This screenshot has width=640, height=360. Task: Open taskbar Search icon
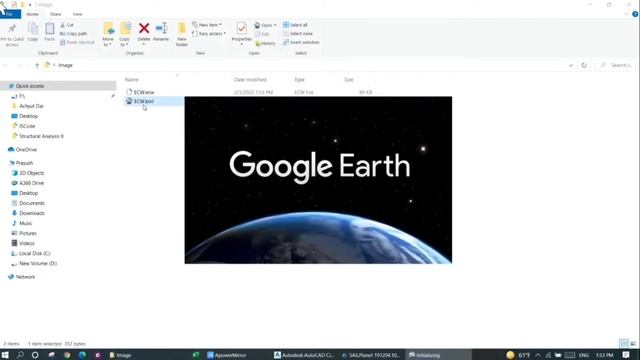click(x=20, y=355)
